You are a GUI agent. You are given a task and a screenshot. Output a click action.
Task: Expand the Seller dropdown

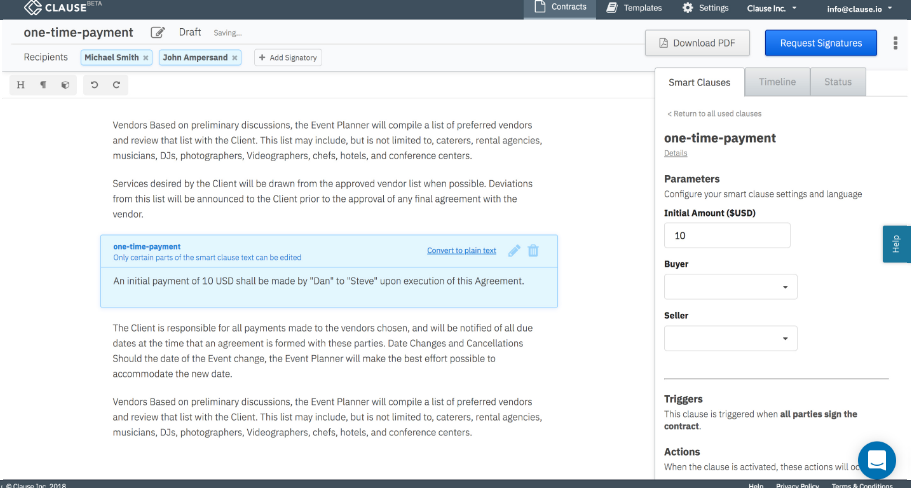pos(730,338)
